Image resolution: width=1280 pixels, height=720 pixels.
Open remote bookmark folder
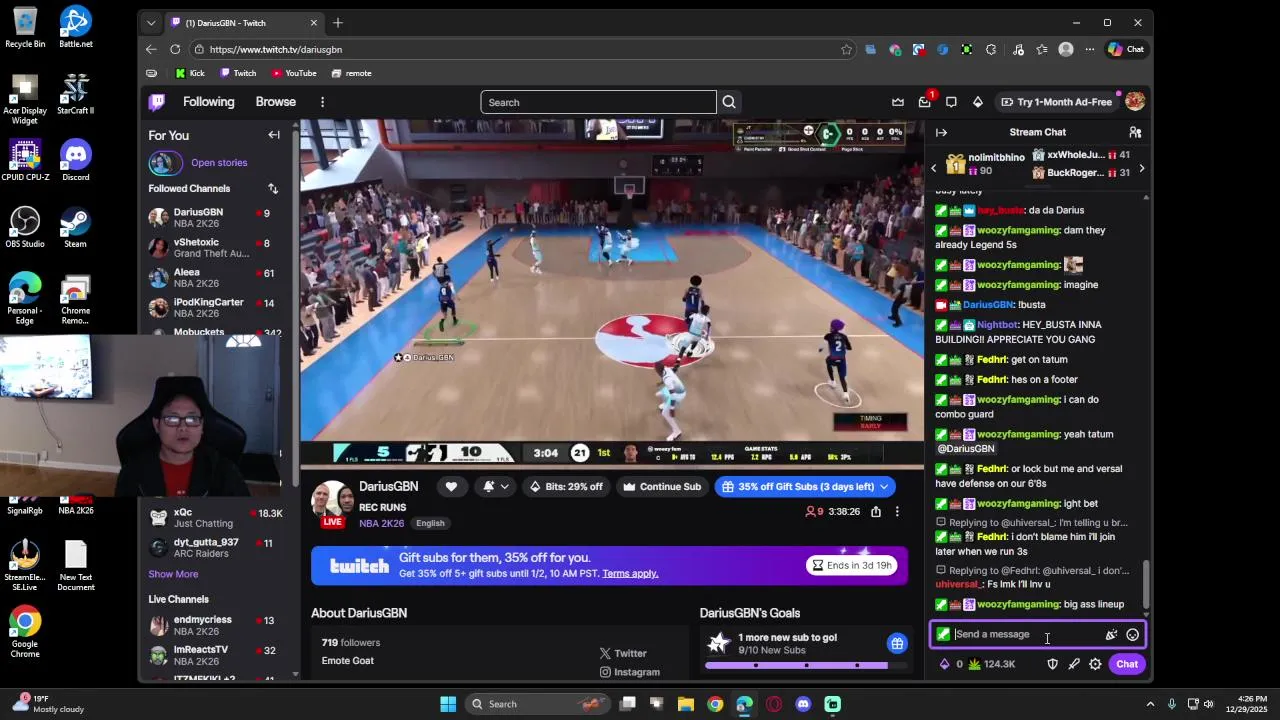tap(351, 73)
